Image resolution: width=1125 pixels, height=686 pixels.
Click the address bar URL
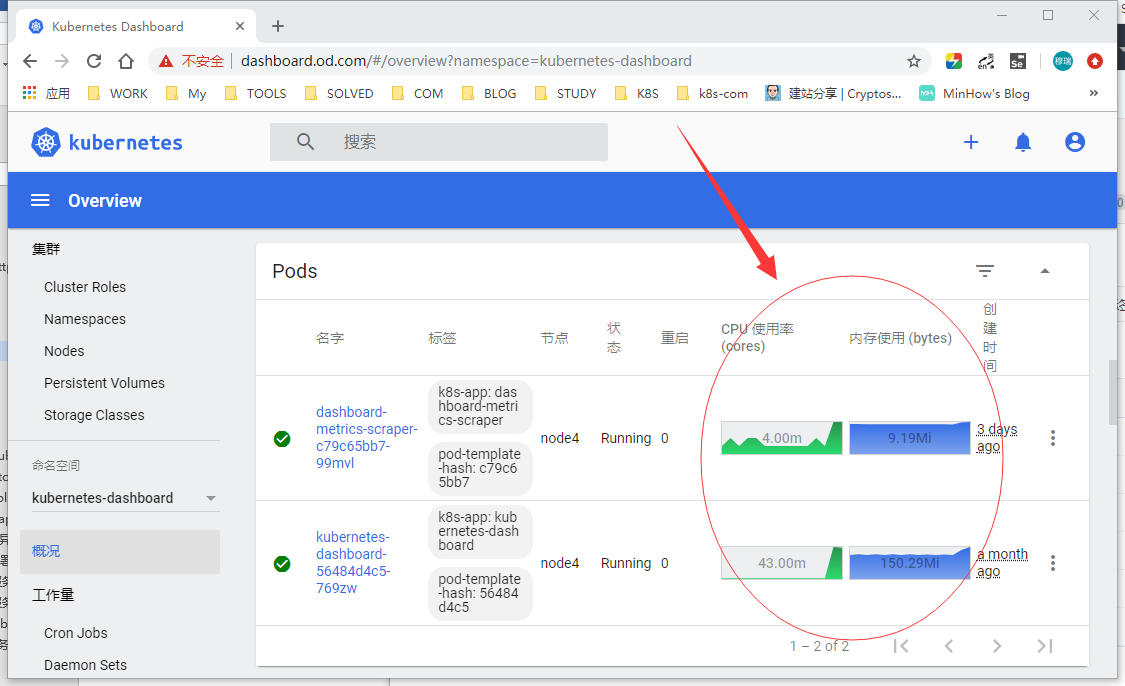(x=466, y=61)
